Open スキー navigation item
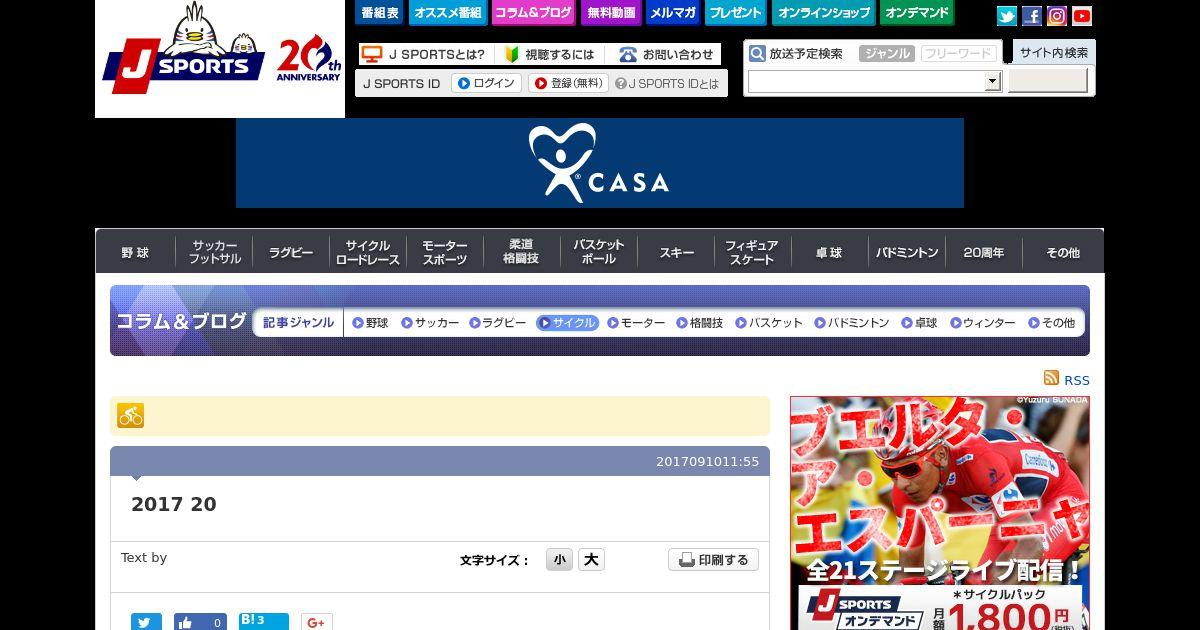The width and height of the screenshot is (1200, 630). pyautogui.click(x=676, y=253)
